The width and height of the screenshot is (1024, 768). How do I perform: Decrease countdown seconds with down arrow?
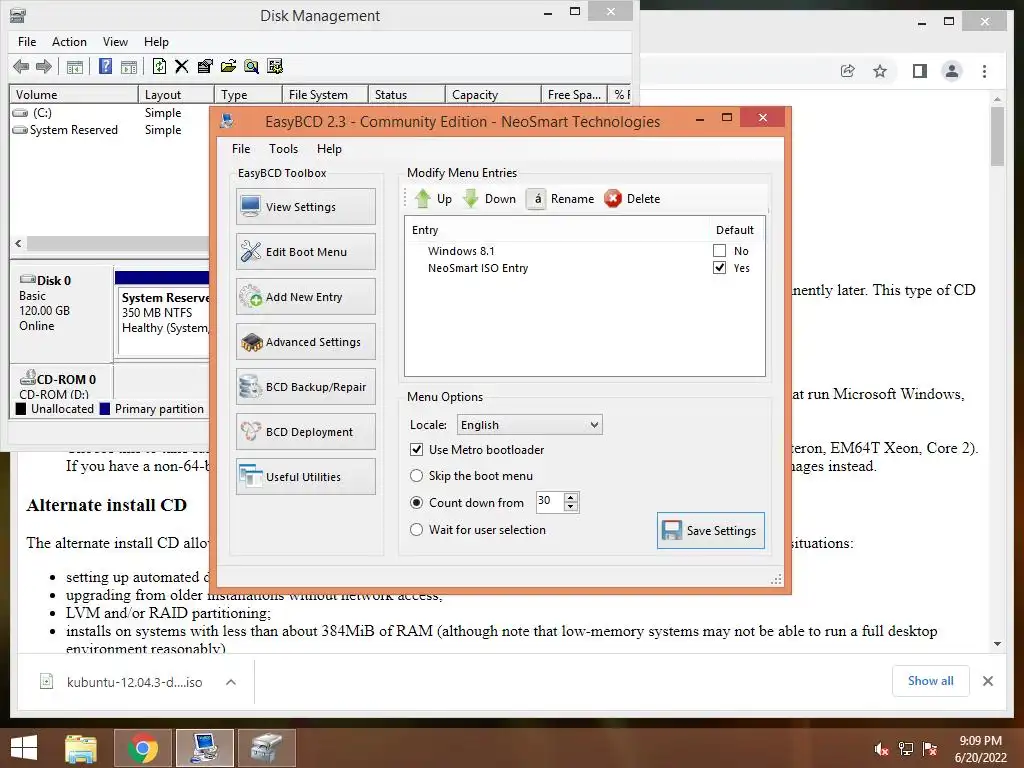coord(571,507)
